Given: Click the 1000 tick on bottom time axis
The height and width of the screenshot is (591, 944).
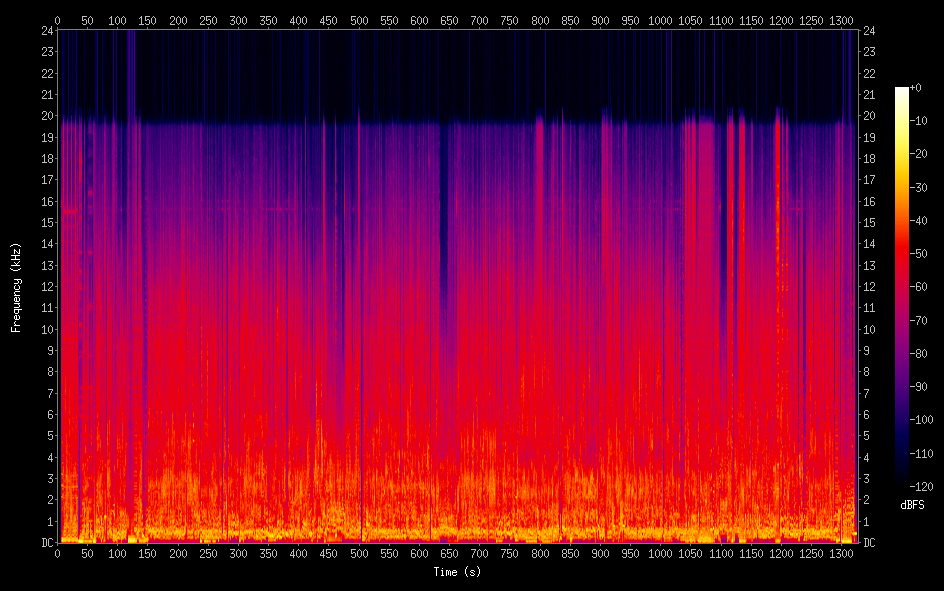Looking at the screenshot, I should pos(660,553).
